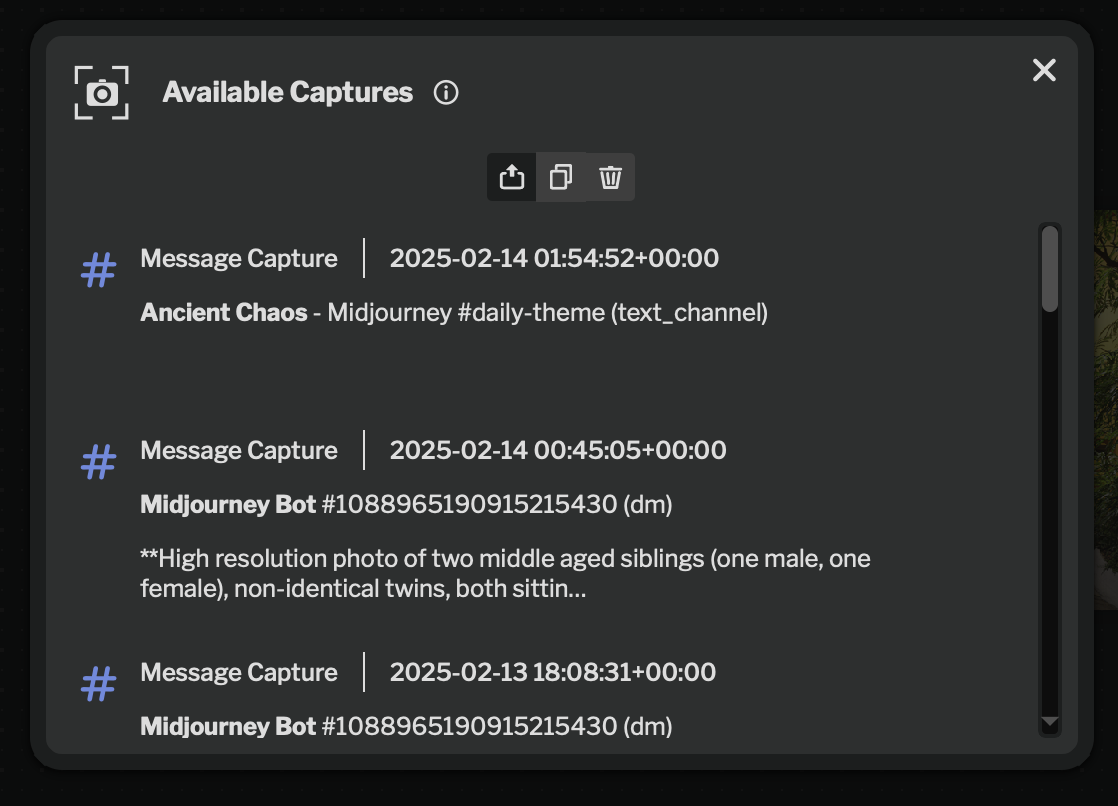Screen dimensions: 1118x806
Task: Select timestamp 2025-02-13 18:08:31+00:00
Action: (x=553, y=672)
